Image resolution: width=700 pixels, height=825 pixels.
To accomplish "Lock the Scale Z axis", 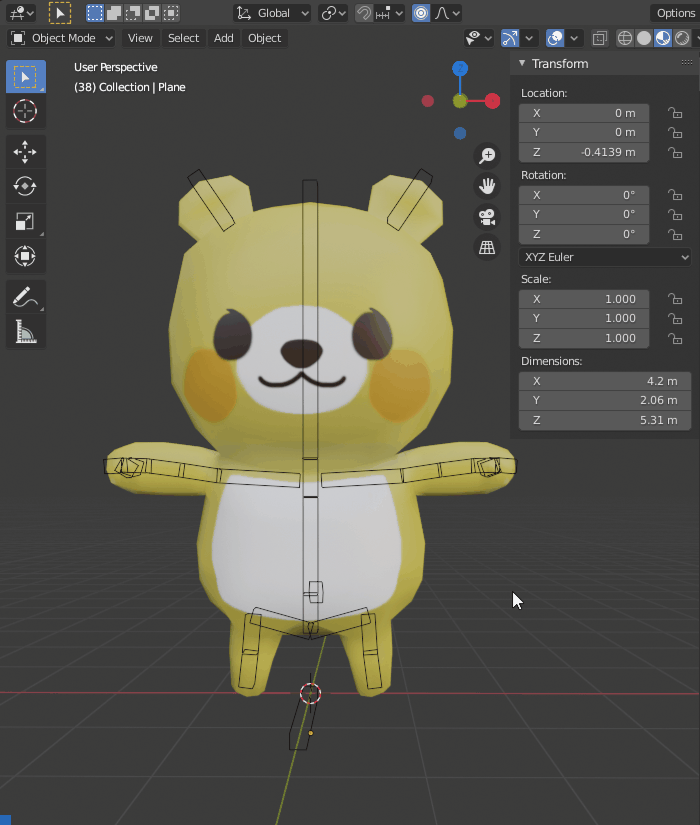I will 675,338.
